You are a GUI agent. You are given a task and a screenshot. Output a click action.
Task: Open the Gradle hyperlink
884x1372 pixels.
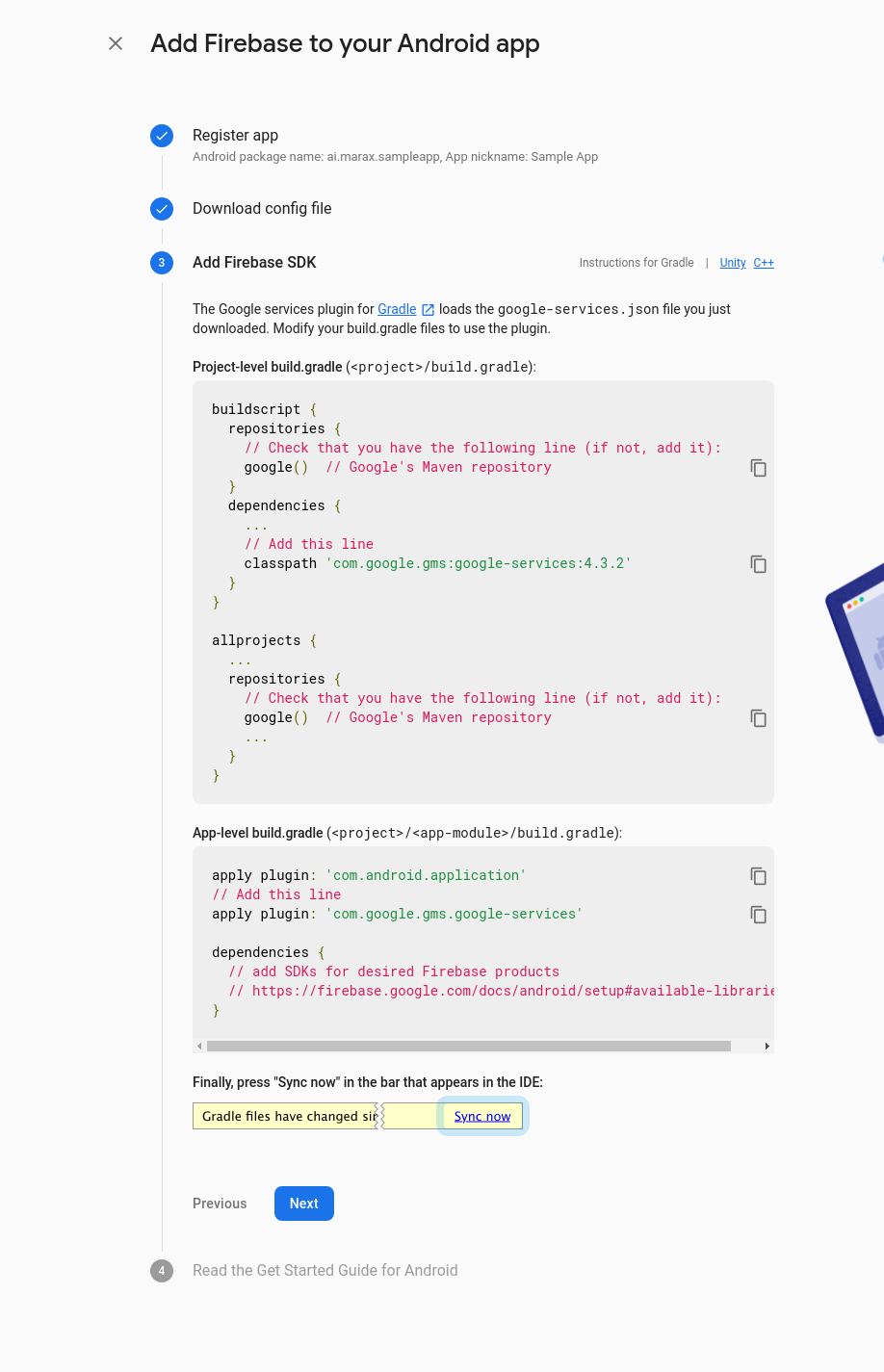[397, 309]
